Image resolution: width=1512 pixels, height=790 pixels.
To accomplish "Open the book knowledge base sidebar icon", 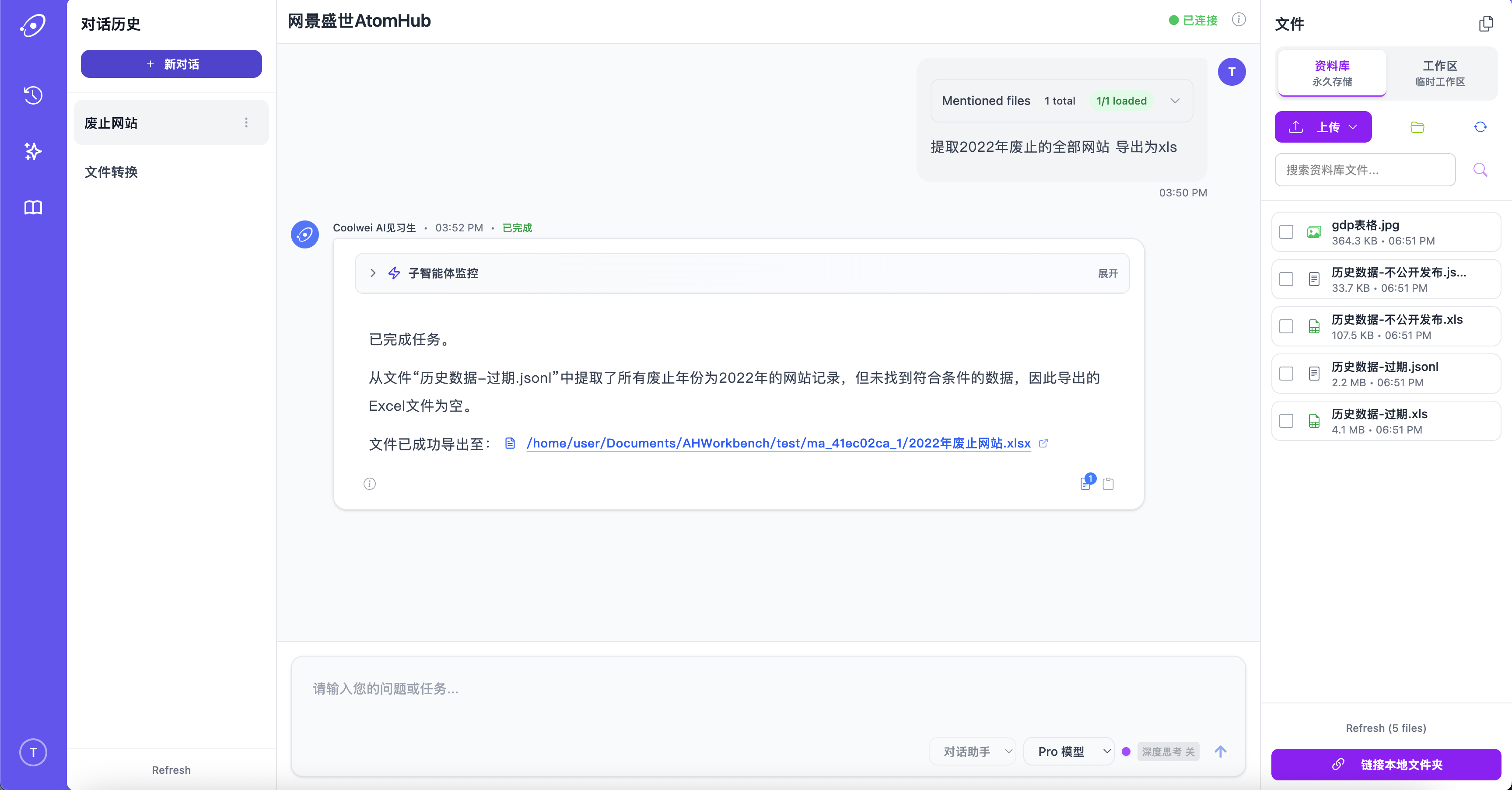I will point(33,207).
